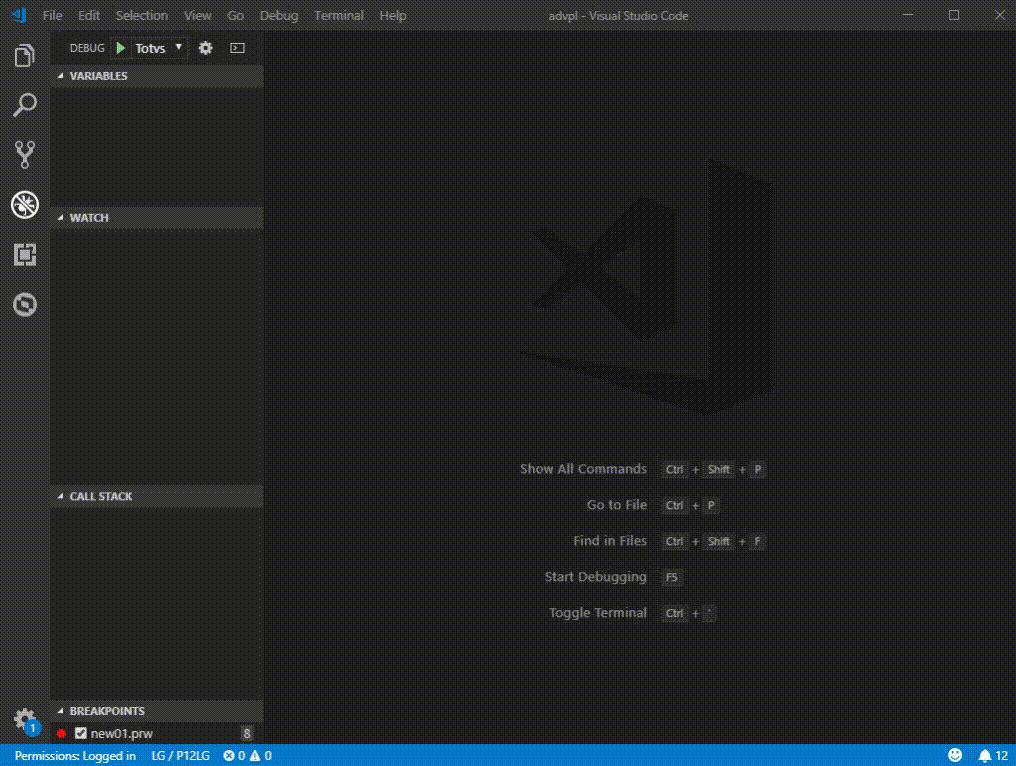Viewport: 1016px width, 766px height.
Task: Collapse the BREAKPOINTS section
Action: (157, 711)
